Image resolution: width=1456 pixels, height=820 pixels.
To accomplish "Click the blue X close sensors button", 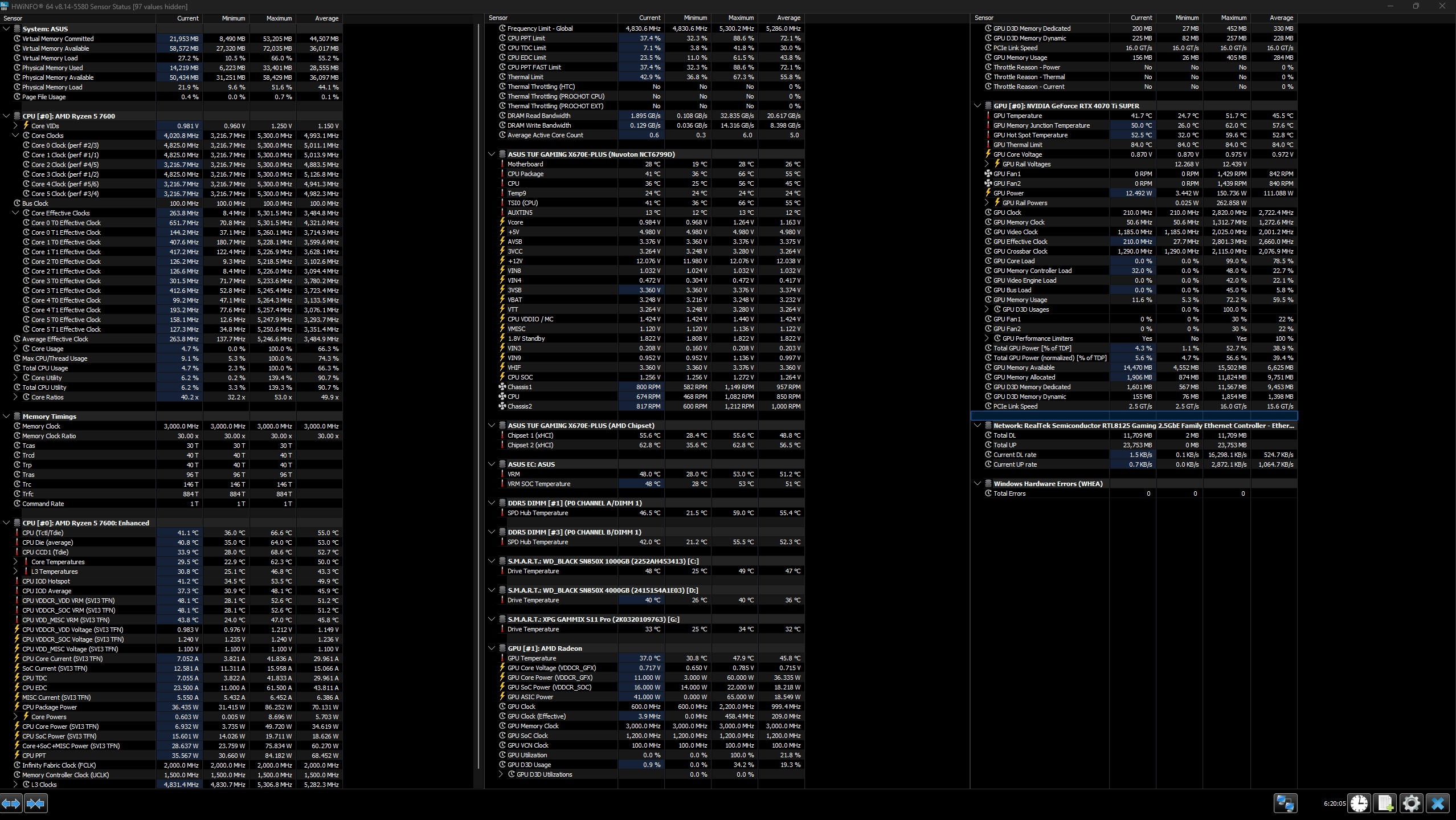I will click(1437, 803).
